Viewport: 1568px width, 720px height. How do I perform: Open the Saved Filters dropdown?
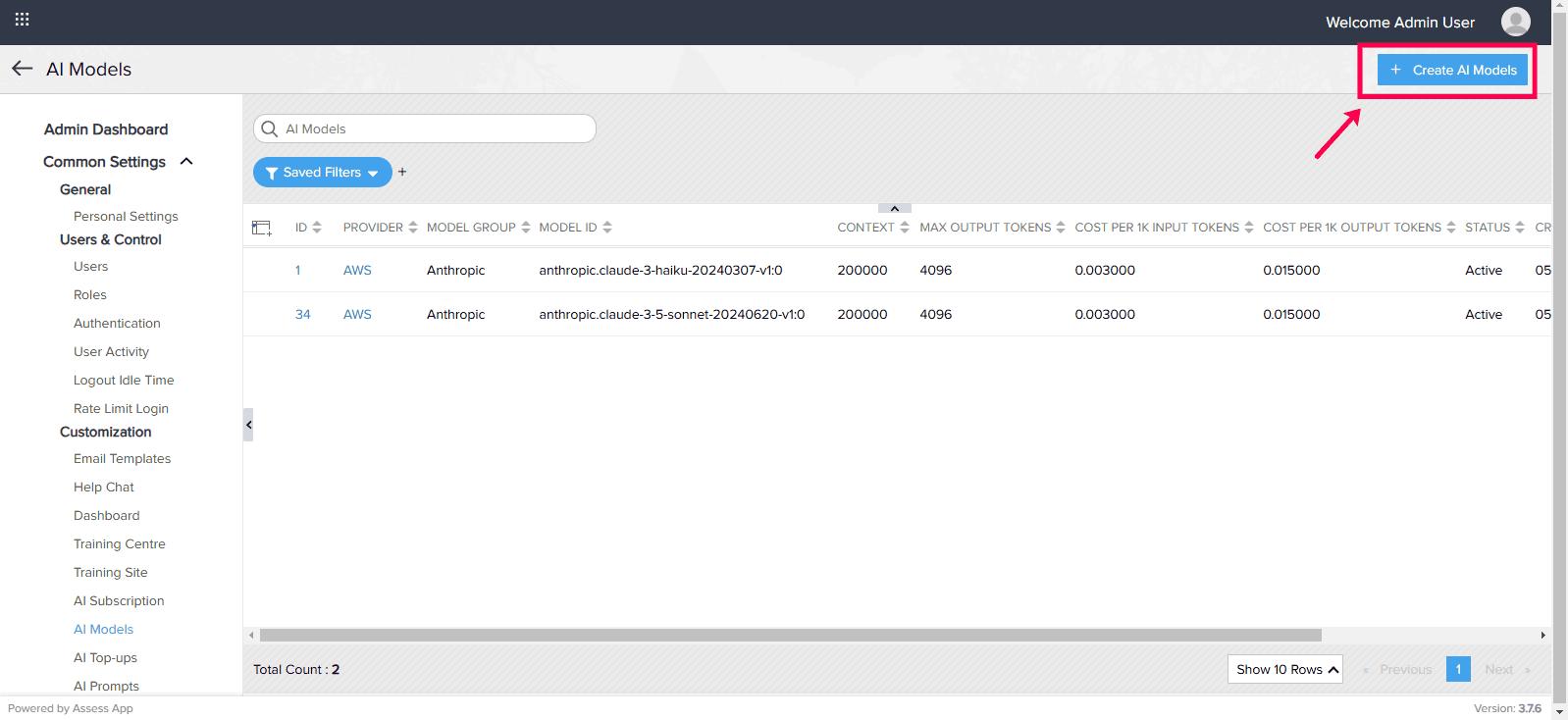point(322,172)
